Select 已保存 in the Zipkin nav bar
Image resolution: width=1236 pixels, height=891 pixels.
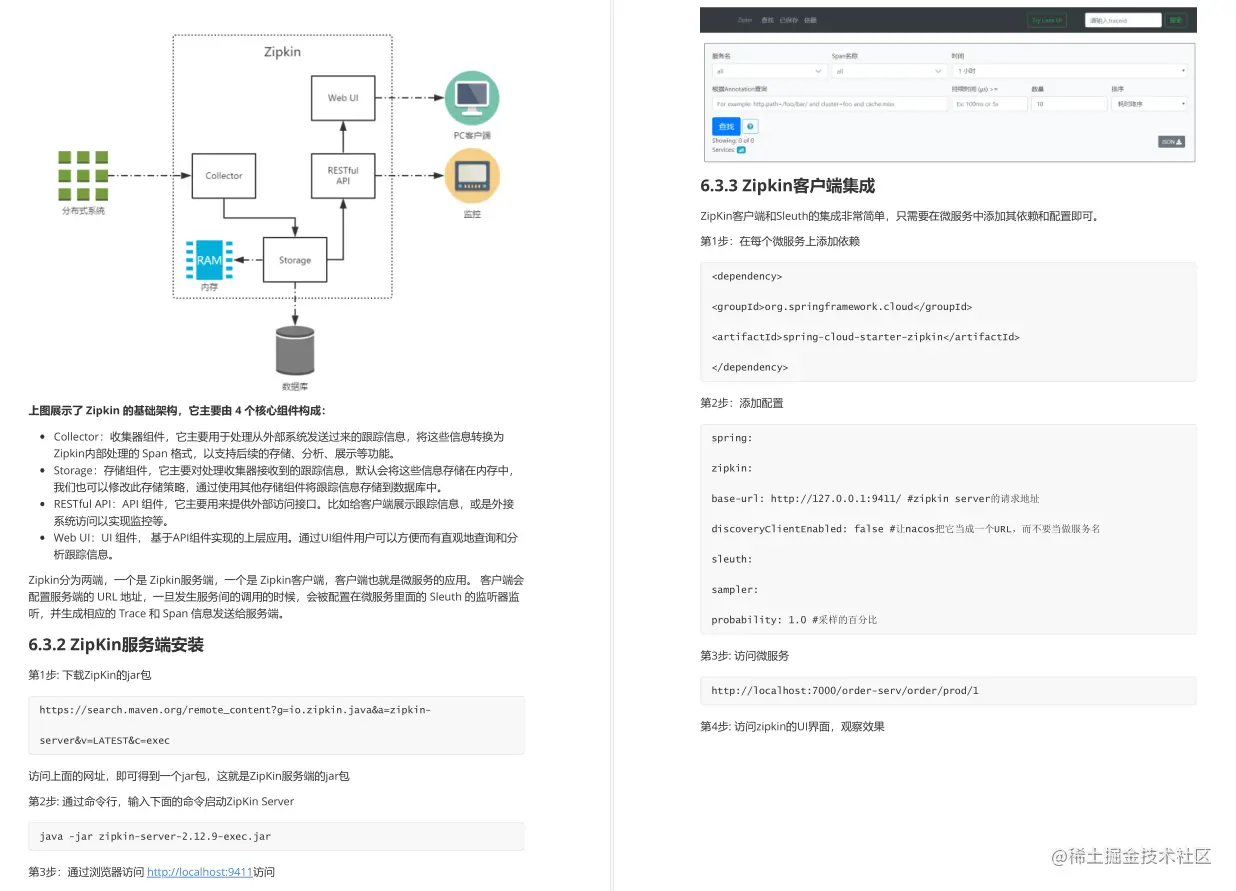tap(788, 20)
